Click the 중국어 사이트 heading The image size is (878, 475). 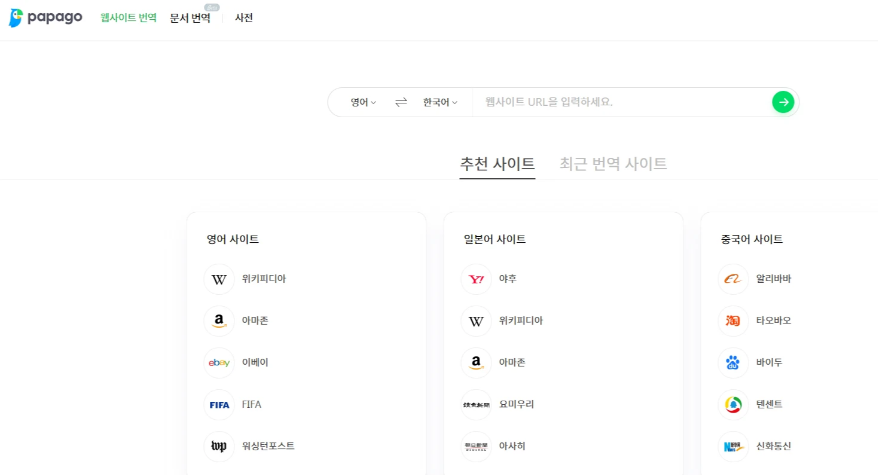[751, 239]
